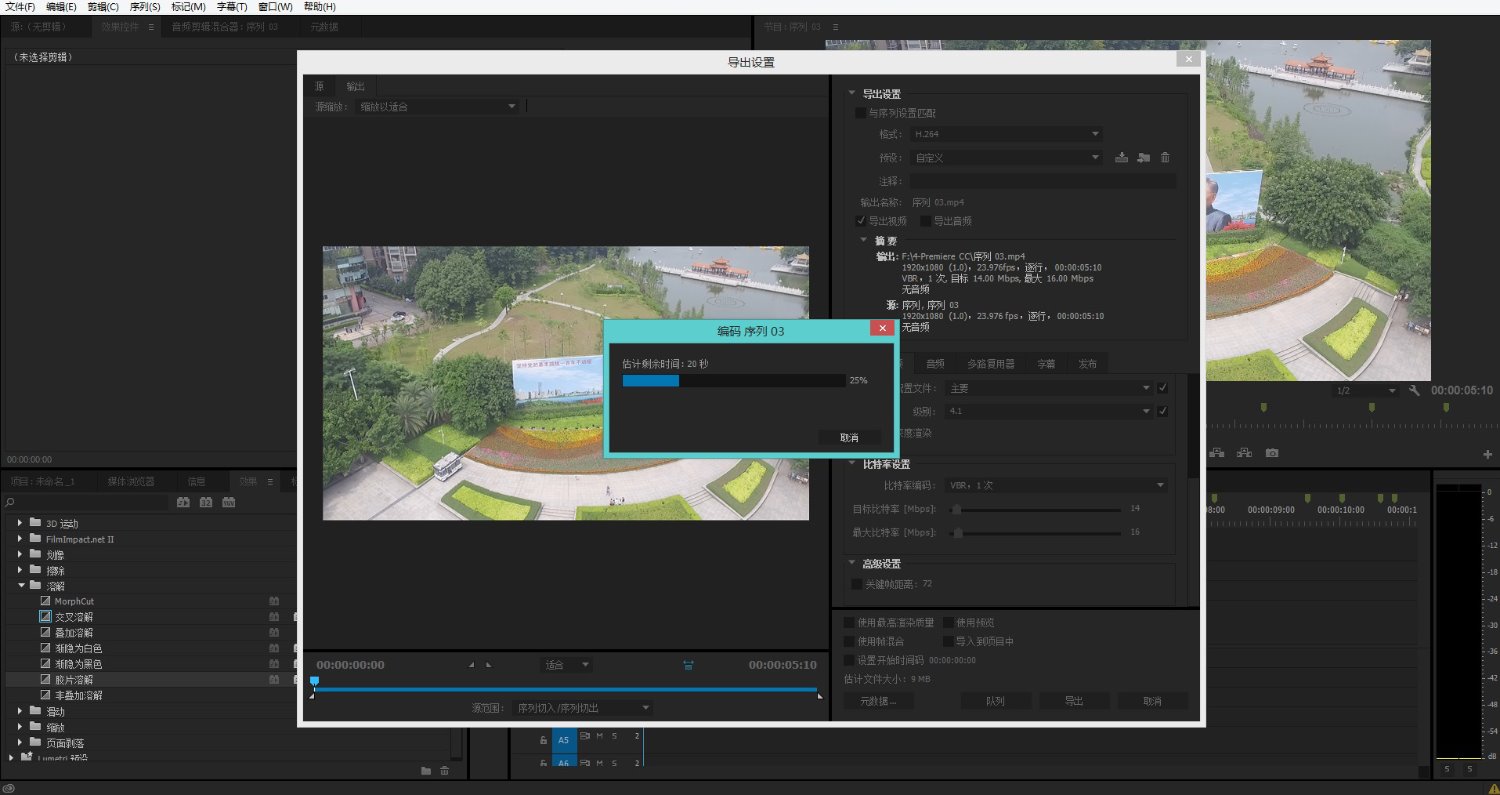
Task: Open the 格式 H.264 dropdown
Action: (1004, 134)
